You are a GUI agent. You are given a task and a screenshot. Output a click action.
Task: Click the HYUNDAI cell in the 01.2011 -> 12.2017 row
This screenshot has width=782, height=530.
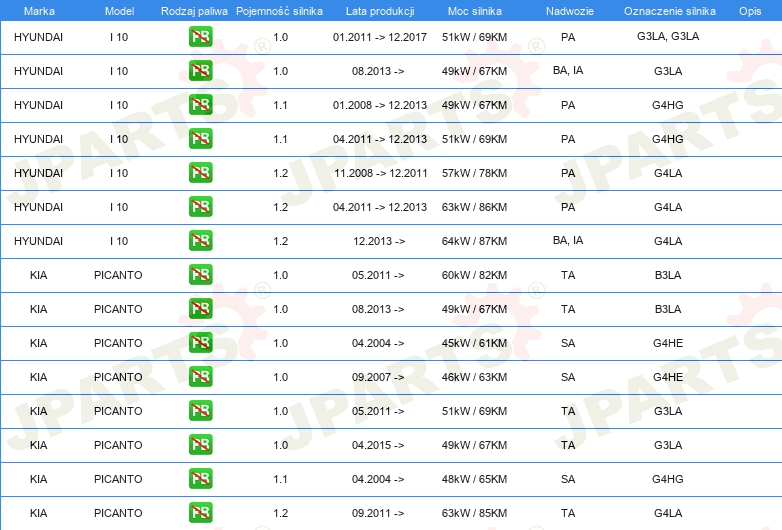coord(38,37)
